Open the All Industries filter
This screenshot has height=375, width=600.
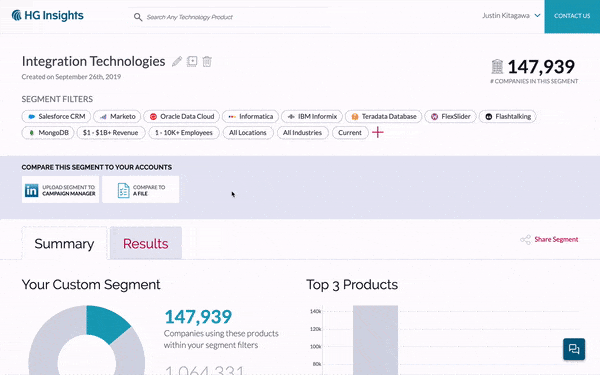click(302, 133)
